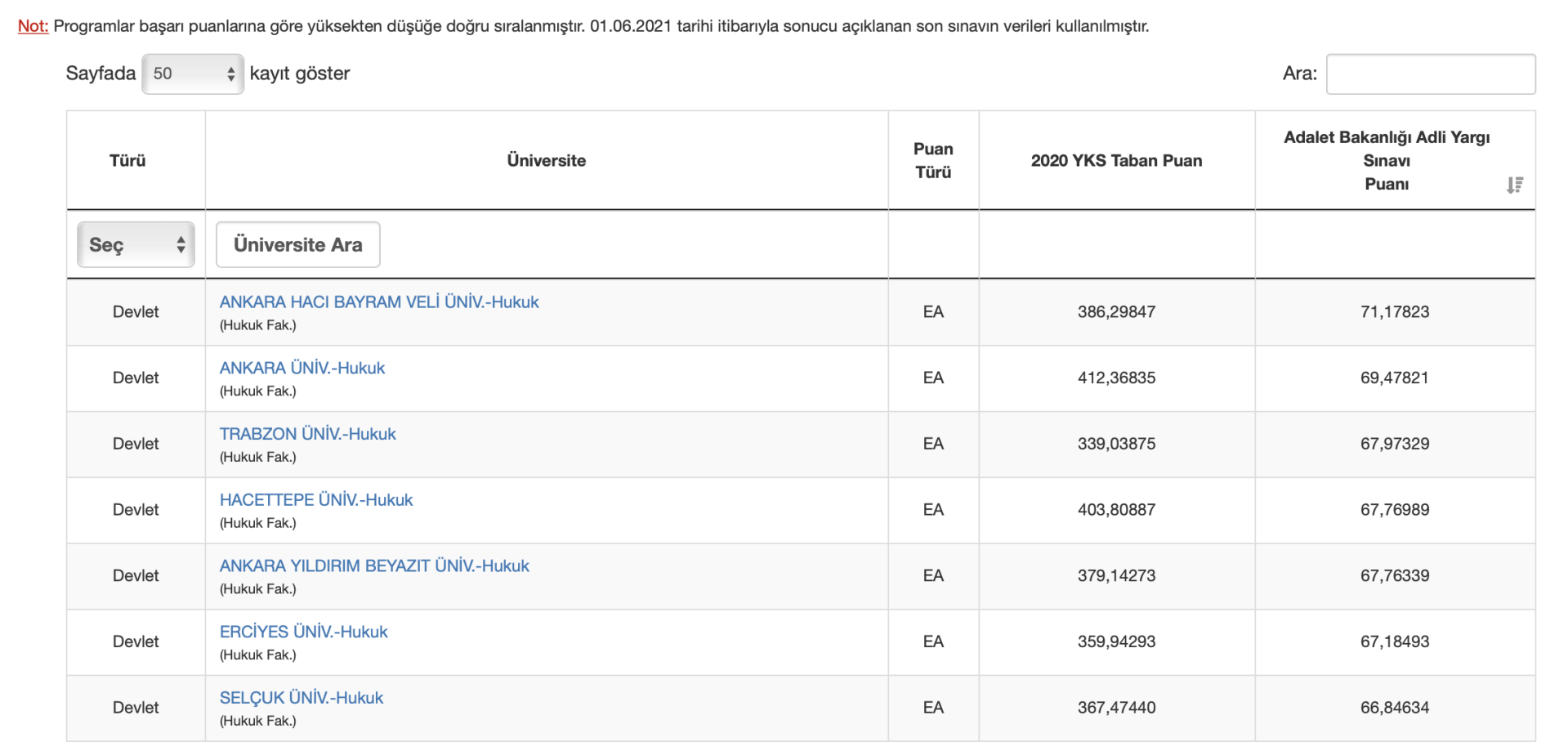Screen dimensions: 1568x742
Task: Select the value 386,29847
Action: (1117, 312)
